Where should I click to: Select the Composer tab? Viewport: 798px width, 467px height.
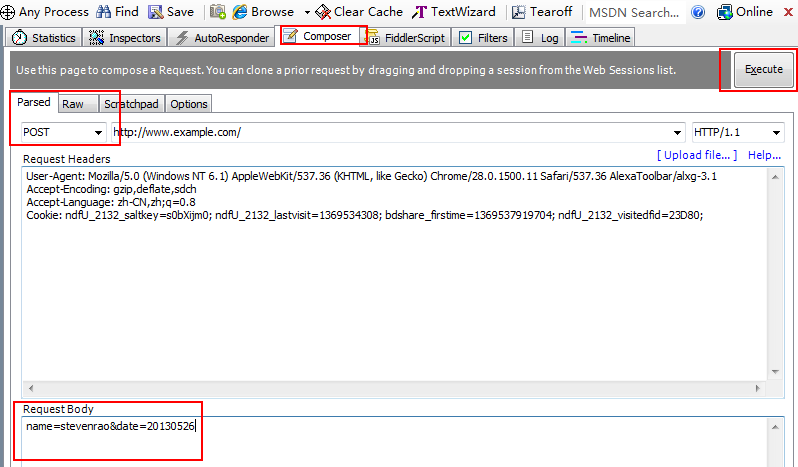pyautogui.click(x=318, y=36)
